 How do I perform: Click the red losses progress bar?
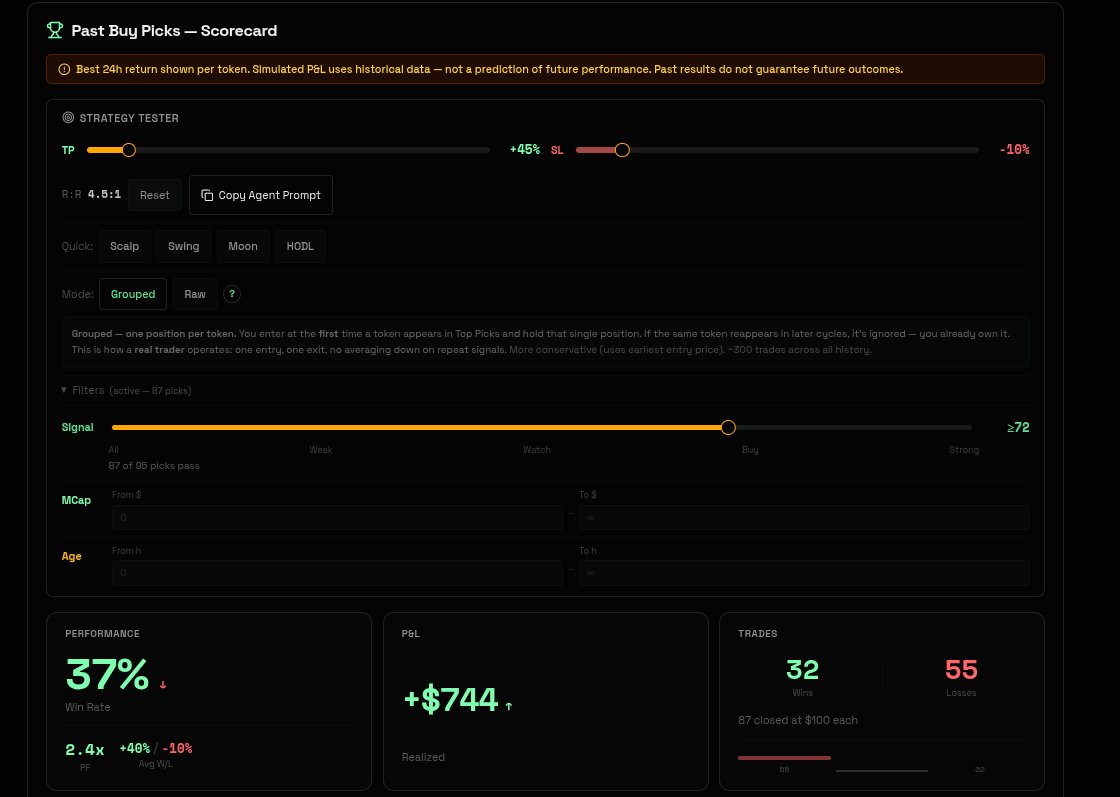click(x=784, y=758)
